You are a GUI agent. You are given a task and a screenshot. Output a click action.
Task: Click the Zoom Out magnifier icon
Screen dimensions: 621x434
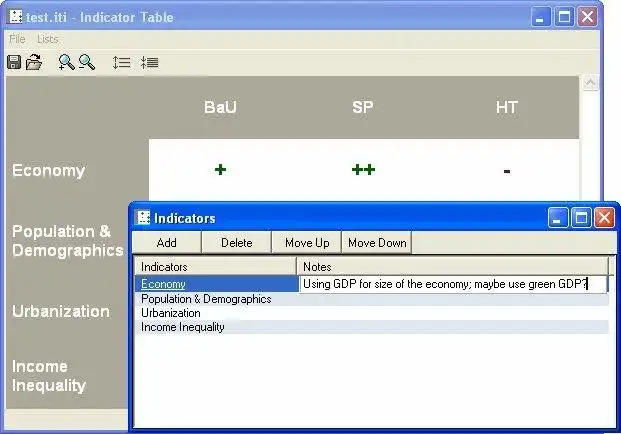pyautogui.click(x=87, y=62)
